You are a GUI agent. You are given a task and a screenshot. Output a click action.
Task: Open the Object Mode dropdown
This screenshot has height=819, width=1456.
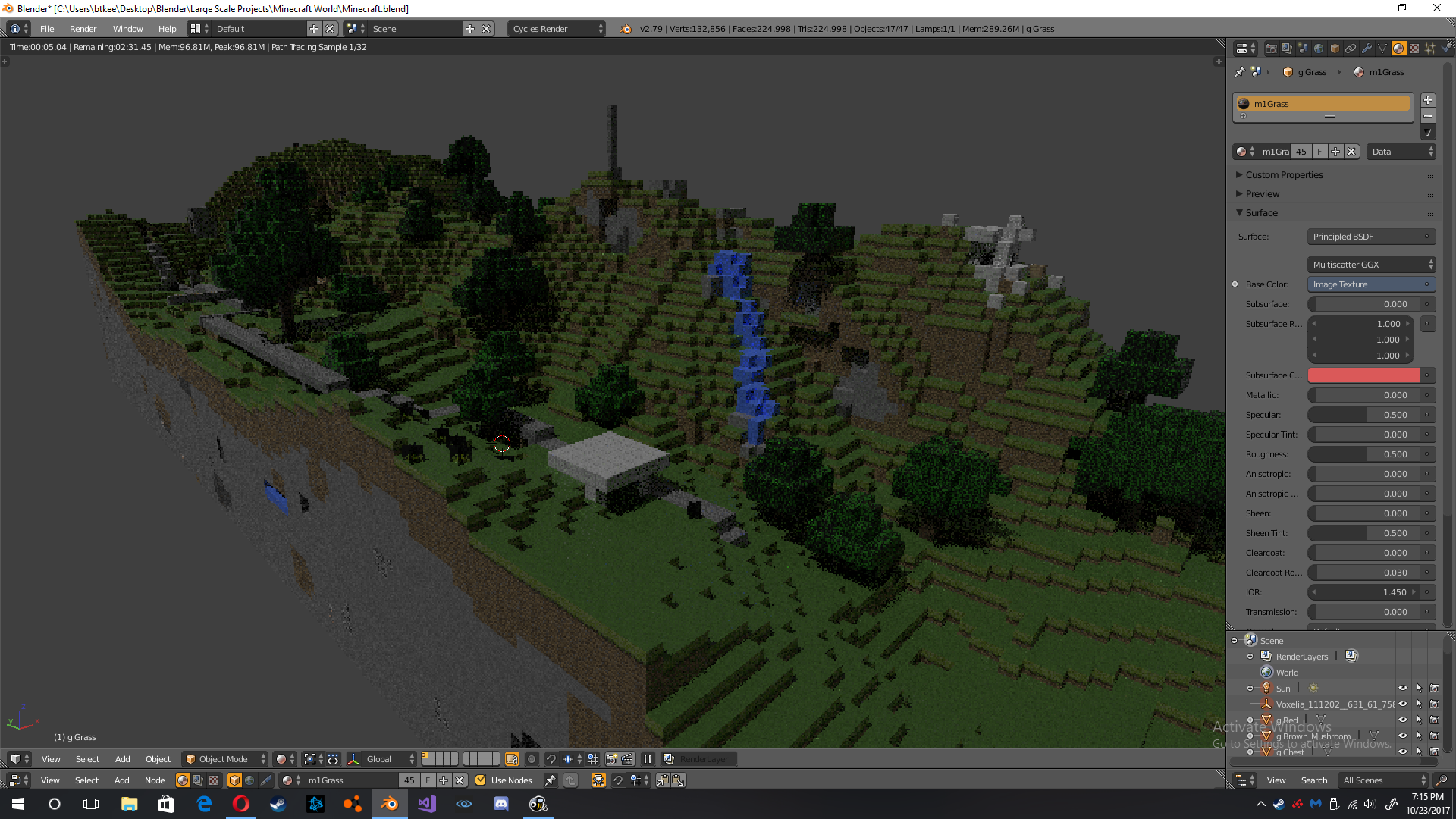[x=225, y=759]
